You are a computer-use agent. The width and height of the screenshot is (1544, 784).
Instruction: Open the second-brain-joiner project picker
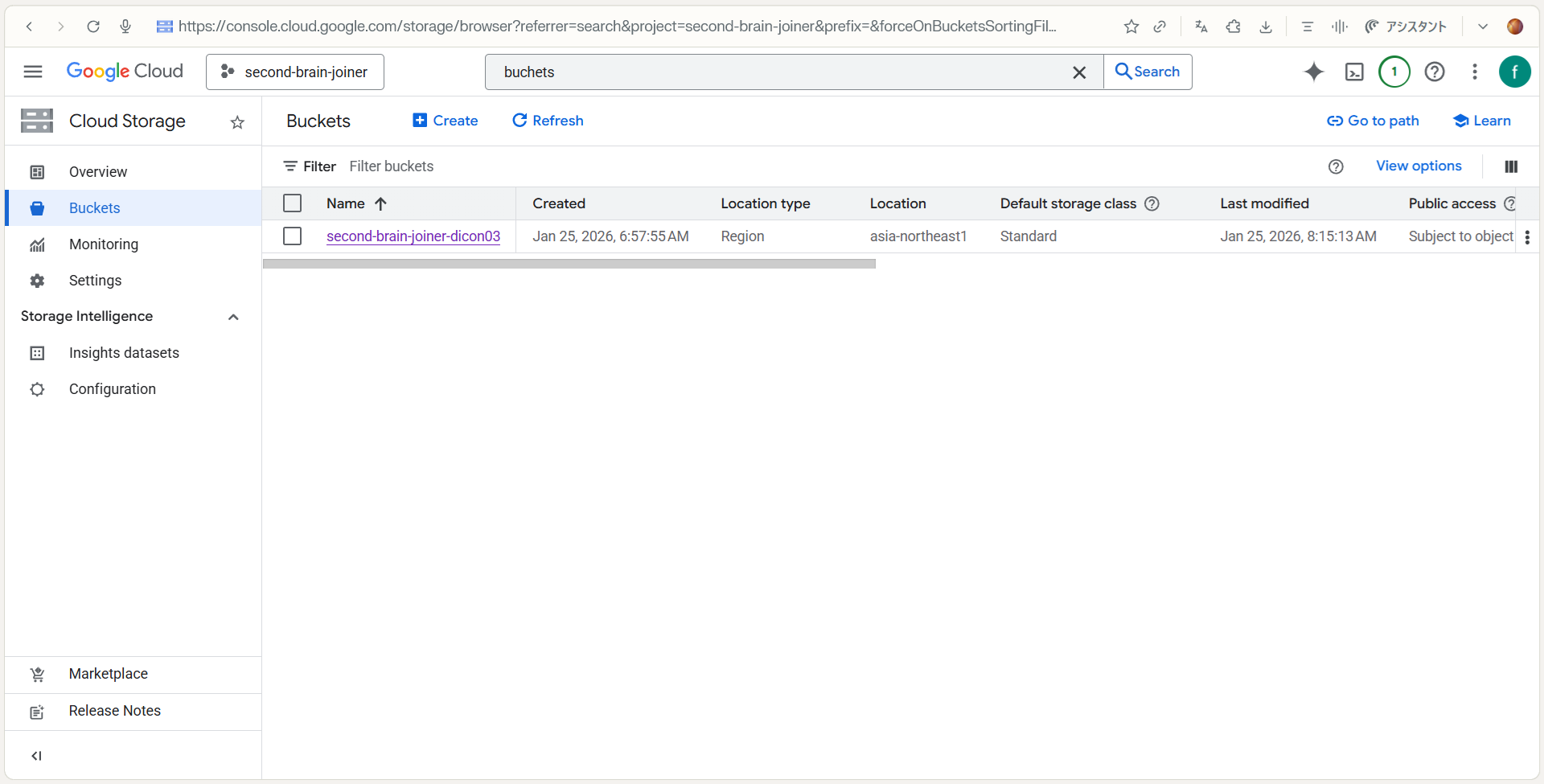pyautogui.click(x=295, y=72)
